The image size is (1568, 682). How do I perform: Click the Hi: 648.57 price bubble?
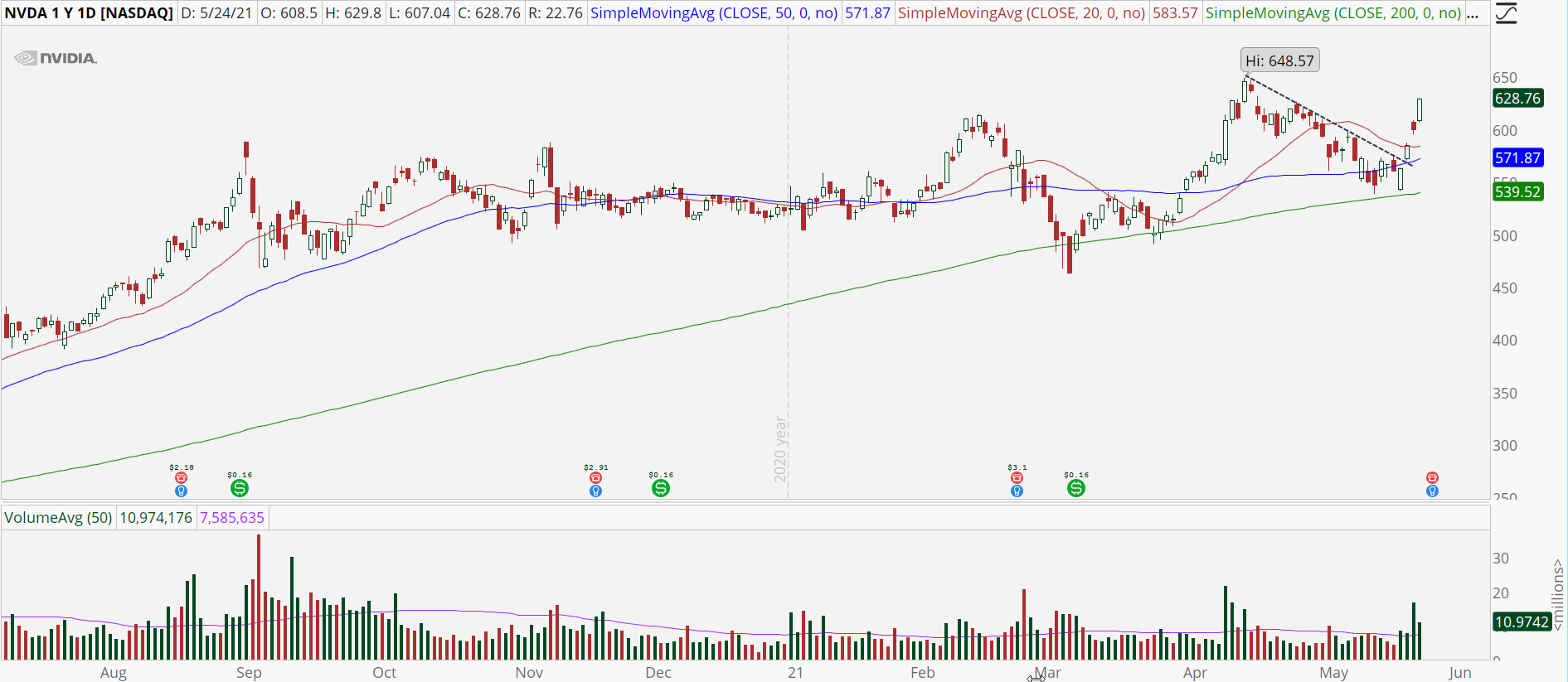[x=1279, y=60]
